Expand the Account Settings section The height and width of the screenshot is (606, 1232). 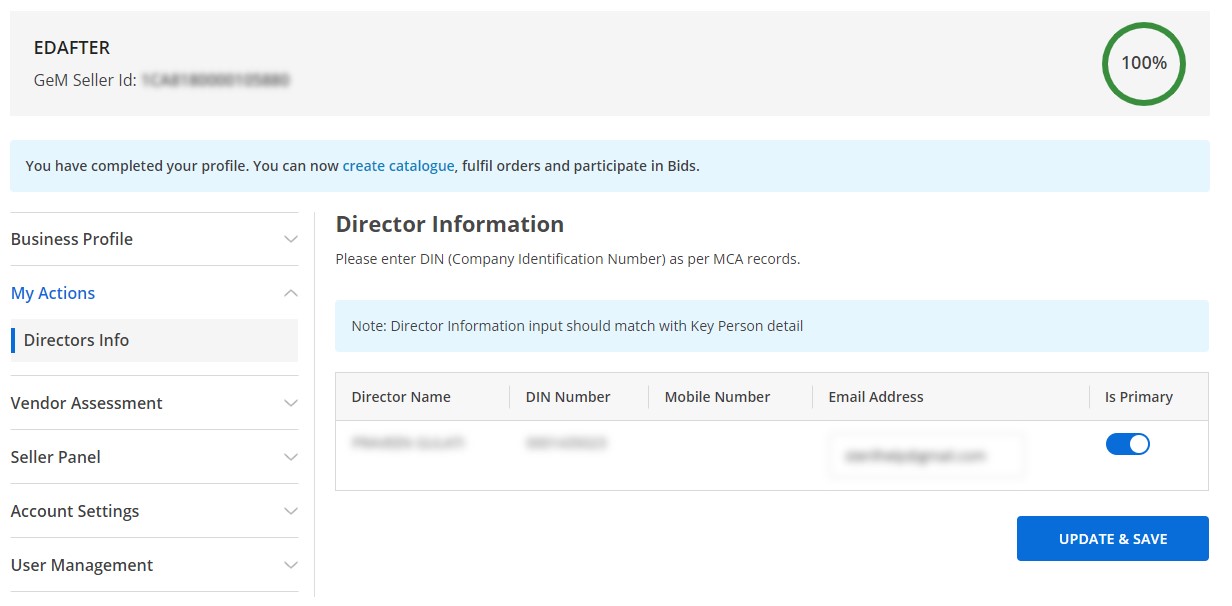pos(154,510)
